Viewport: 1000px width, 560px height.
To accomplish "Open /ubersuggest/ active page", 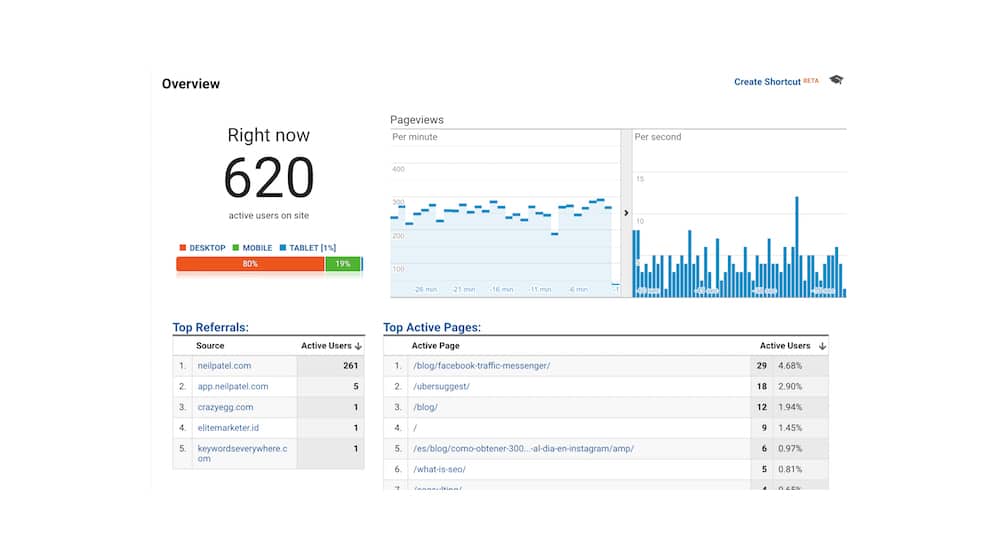I will pyautogui.click(x=441, y=387).
